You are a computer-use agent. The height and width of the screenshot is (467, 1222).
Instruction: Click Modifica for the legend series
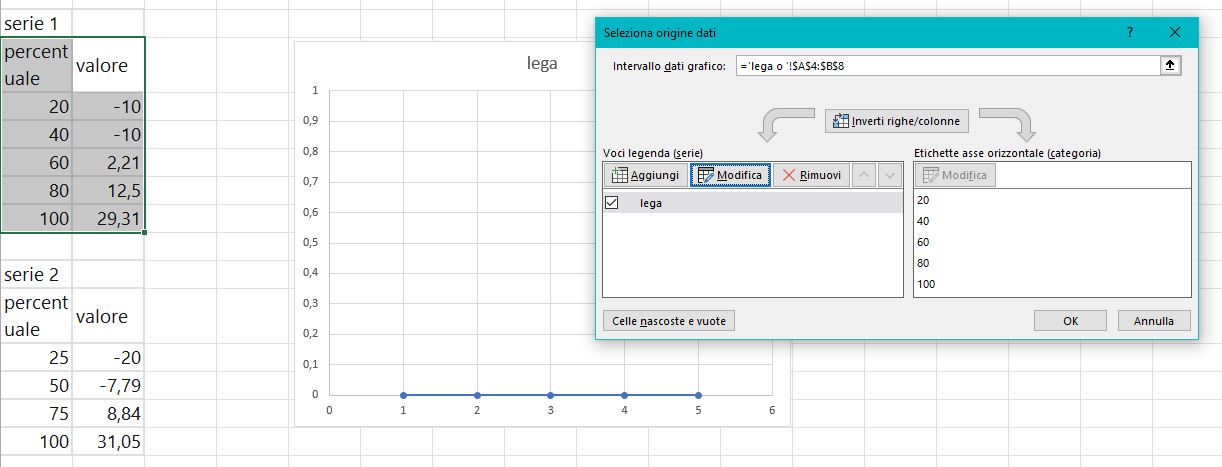pos(730,175)
